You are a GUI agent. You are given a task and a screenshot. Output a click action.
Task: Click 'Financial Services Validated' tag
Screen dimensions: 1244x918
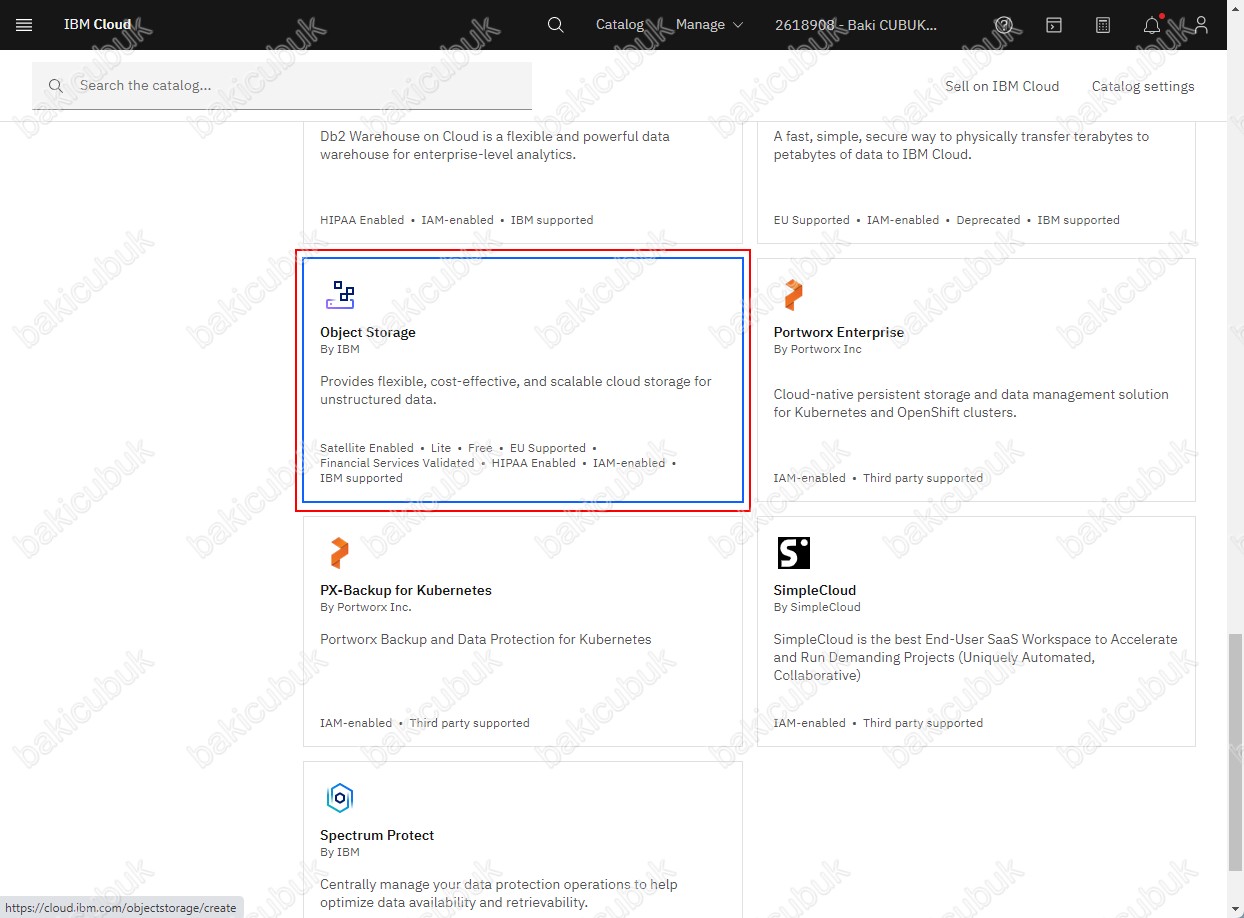coord(397,463)
